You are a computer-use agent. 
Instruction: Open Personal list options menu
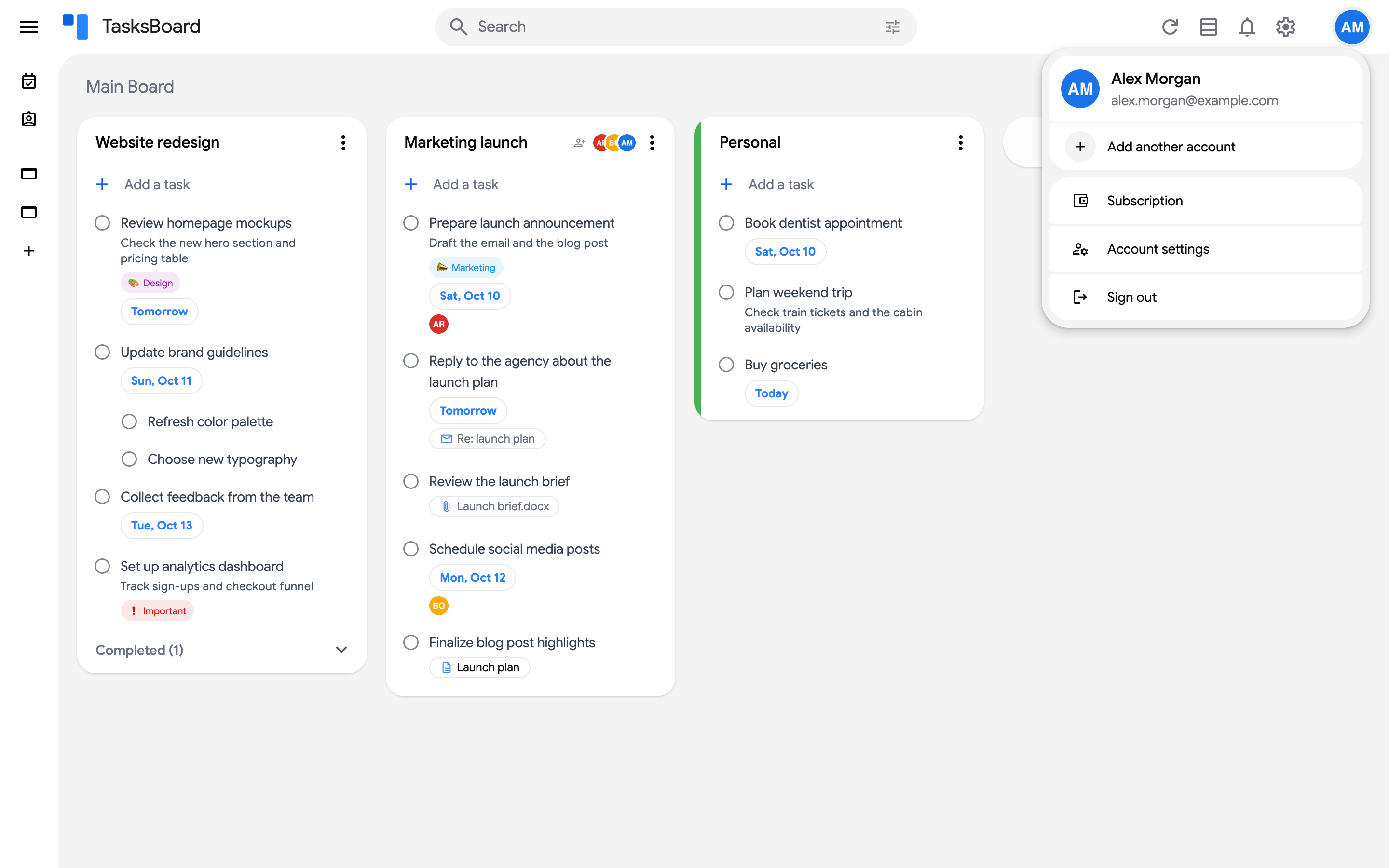click(x=960, y=142)
